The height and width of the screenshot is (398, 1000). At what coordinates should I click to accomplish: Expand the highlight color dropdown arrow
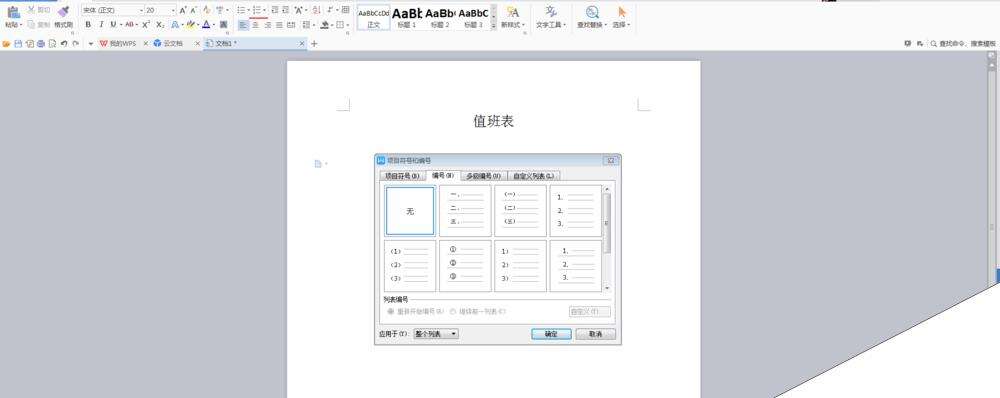pyautogui.click(x=198, y=25)
